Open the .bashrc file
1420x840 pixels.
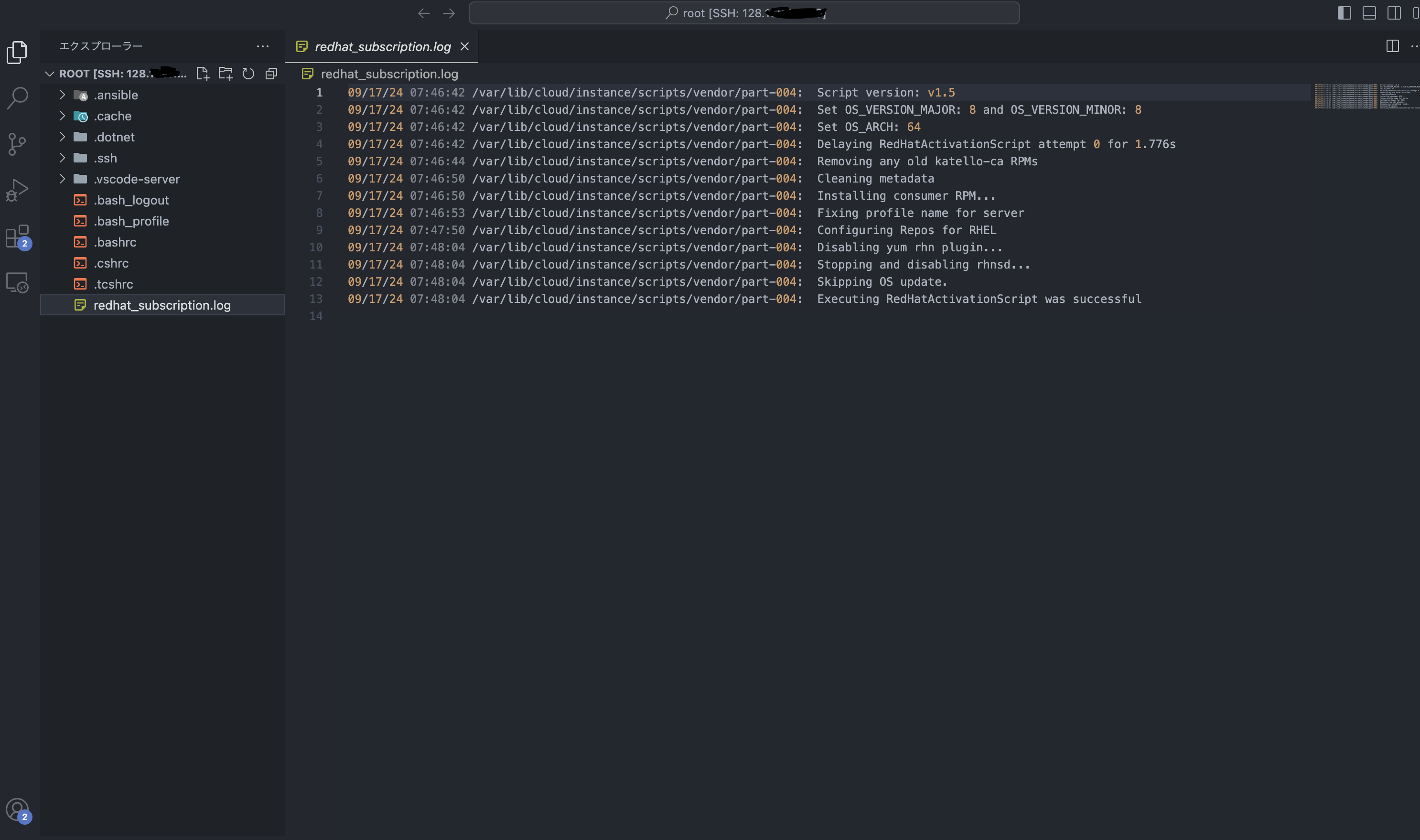pos(115,242)
